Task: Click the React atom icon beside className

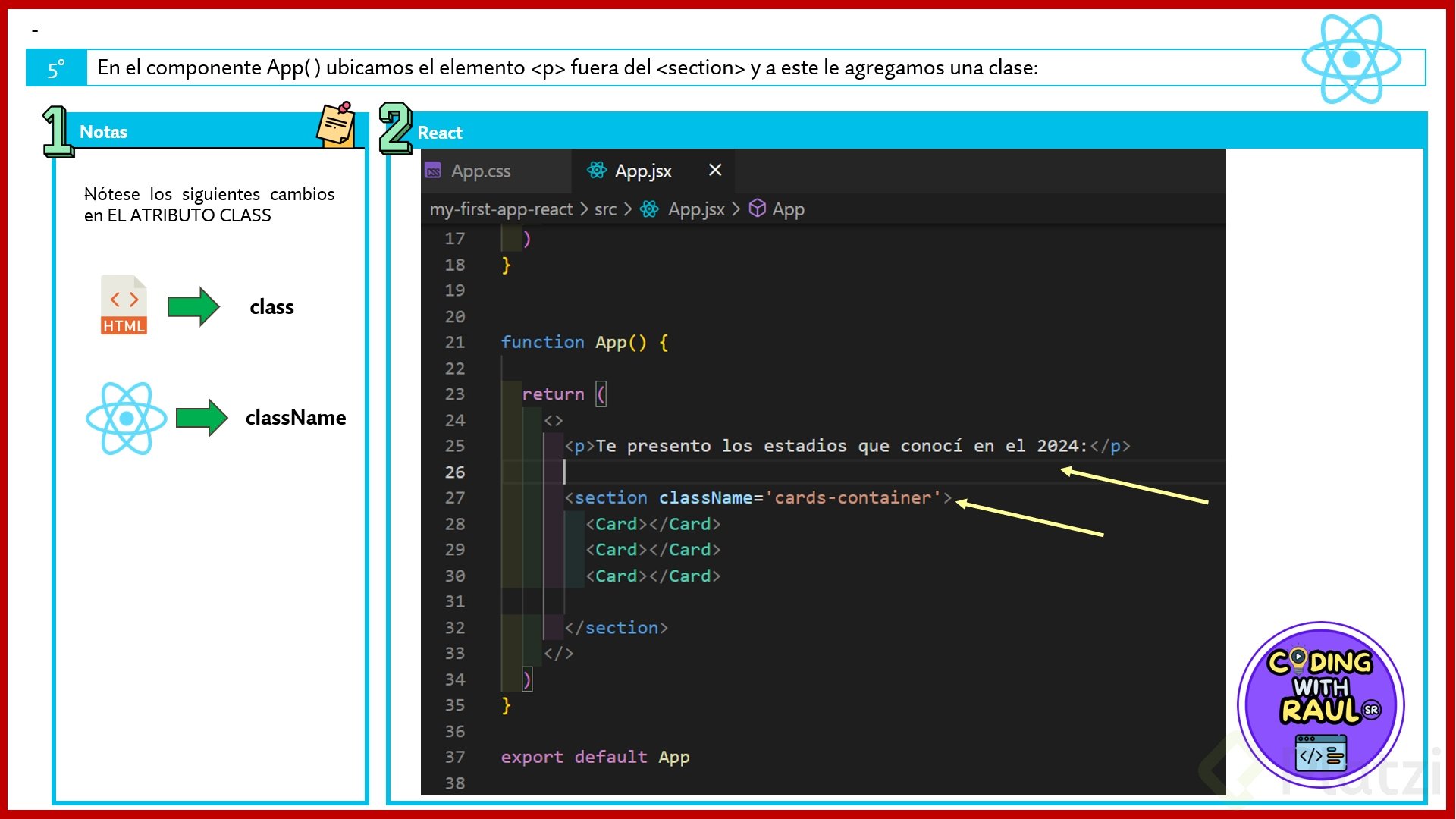Action: tap(126, 418)
